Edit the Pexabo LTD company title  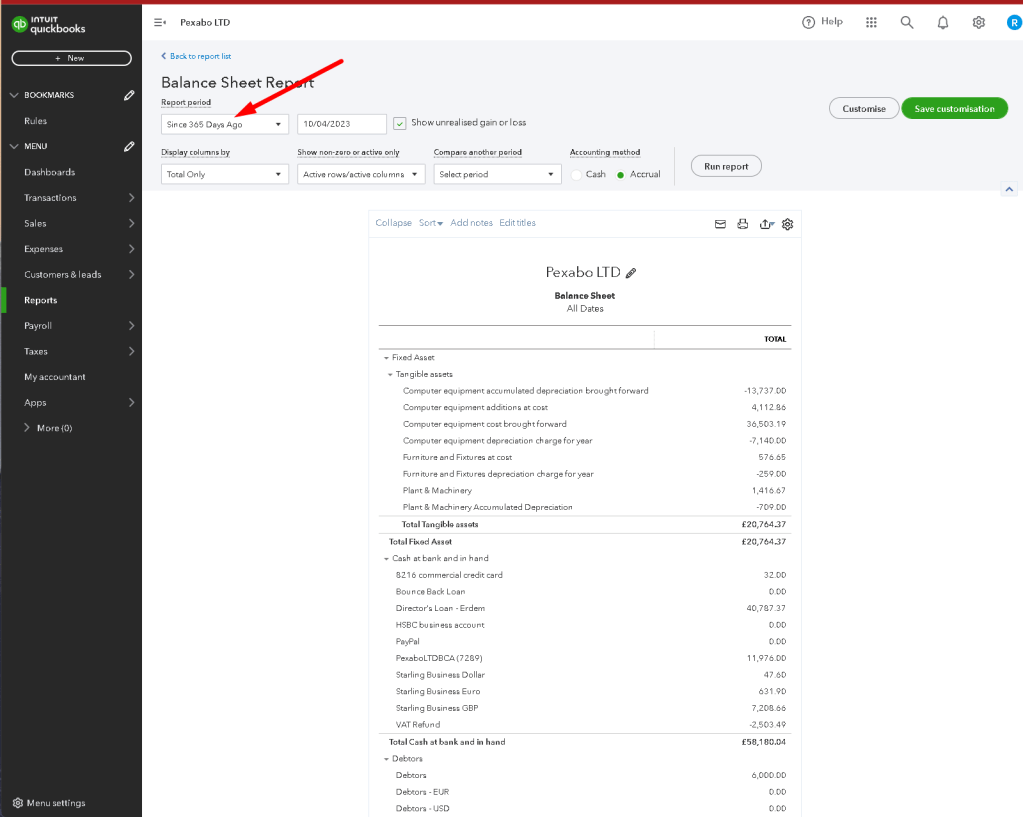(631, 273)
